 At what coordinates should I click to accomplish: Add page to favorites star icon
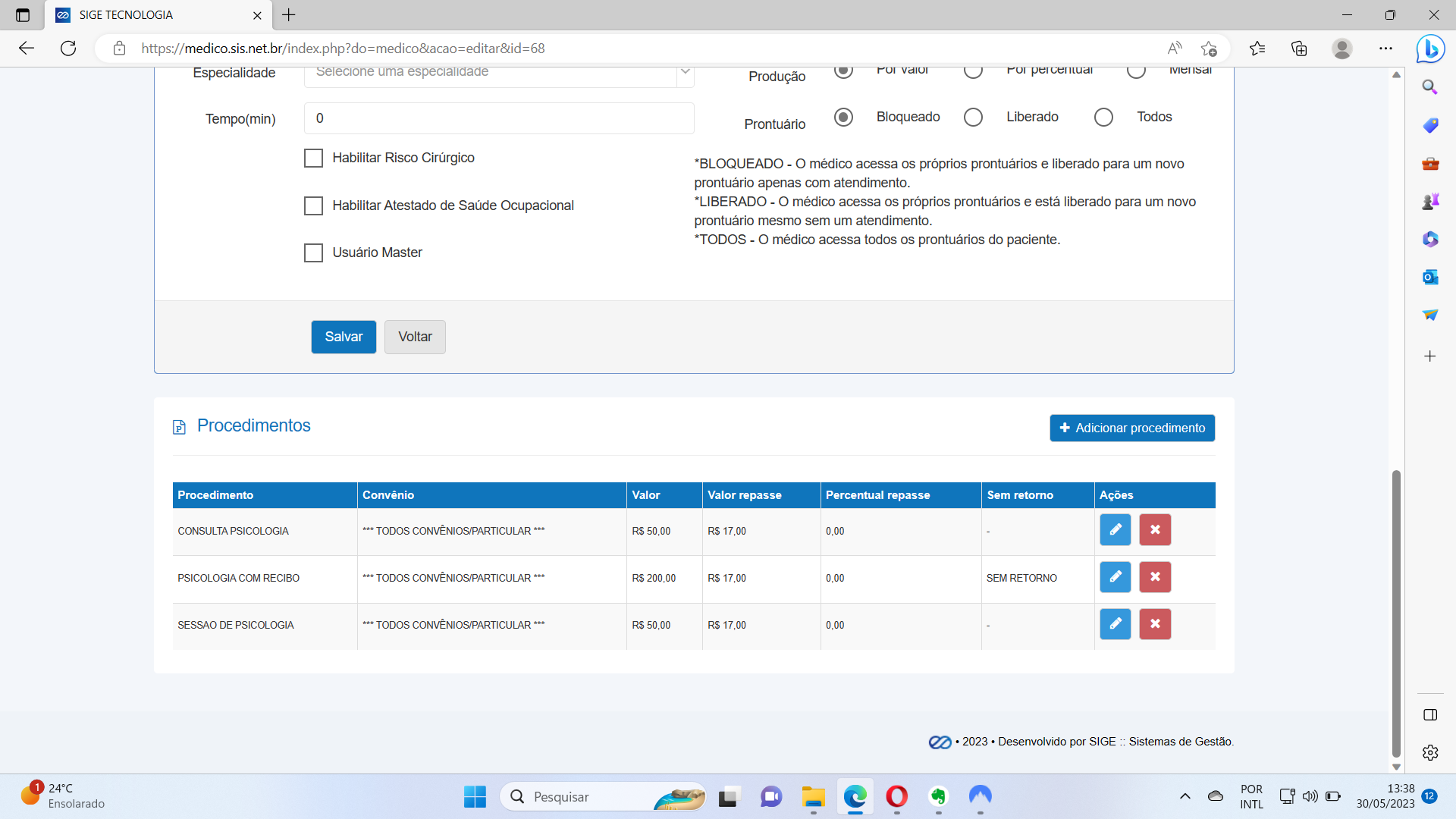1209,49
